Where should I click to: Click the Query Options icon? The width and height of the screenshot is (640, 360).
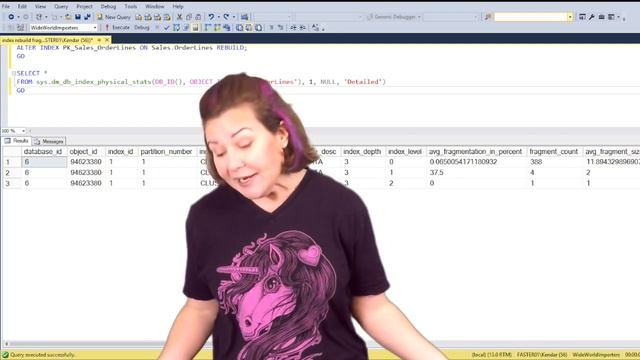[186, 28]
